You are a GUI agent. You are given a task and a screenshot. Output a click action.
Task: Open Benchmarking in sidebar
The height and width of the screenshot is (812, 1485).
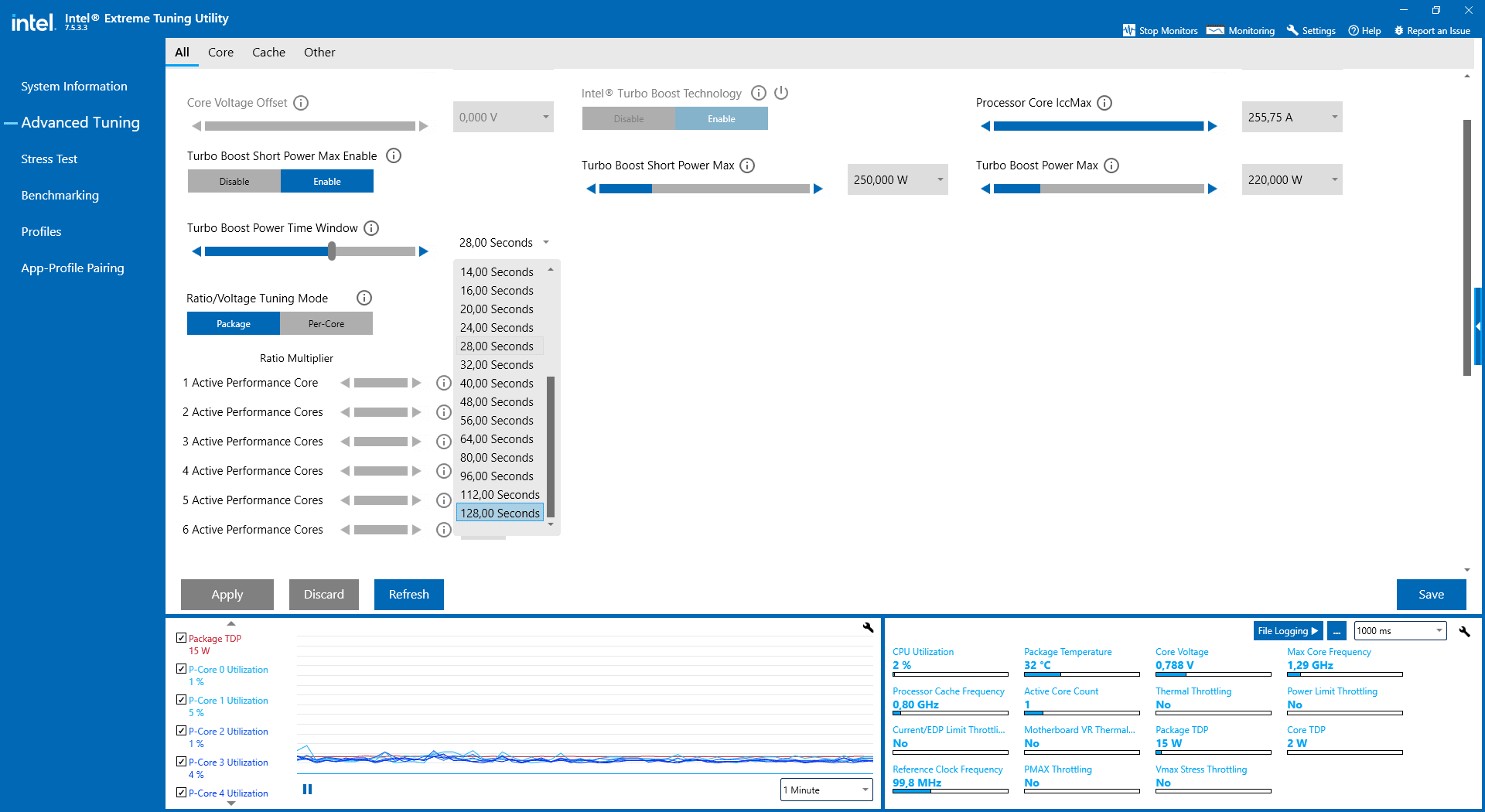pyautogui.click(x=60, y=196)
